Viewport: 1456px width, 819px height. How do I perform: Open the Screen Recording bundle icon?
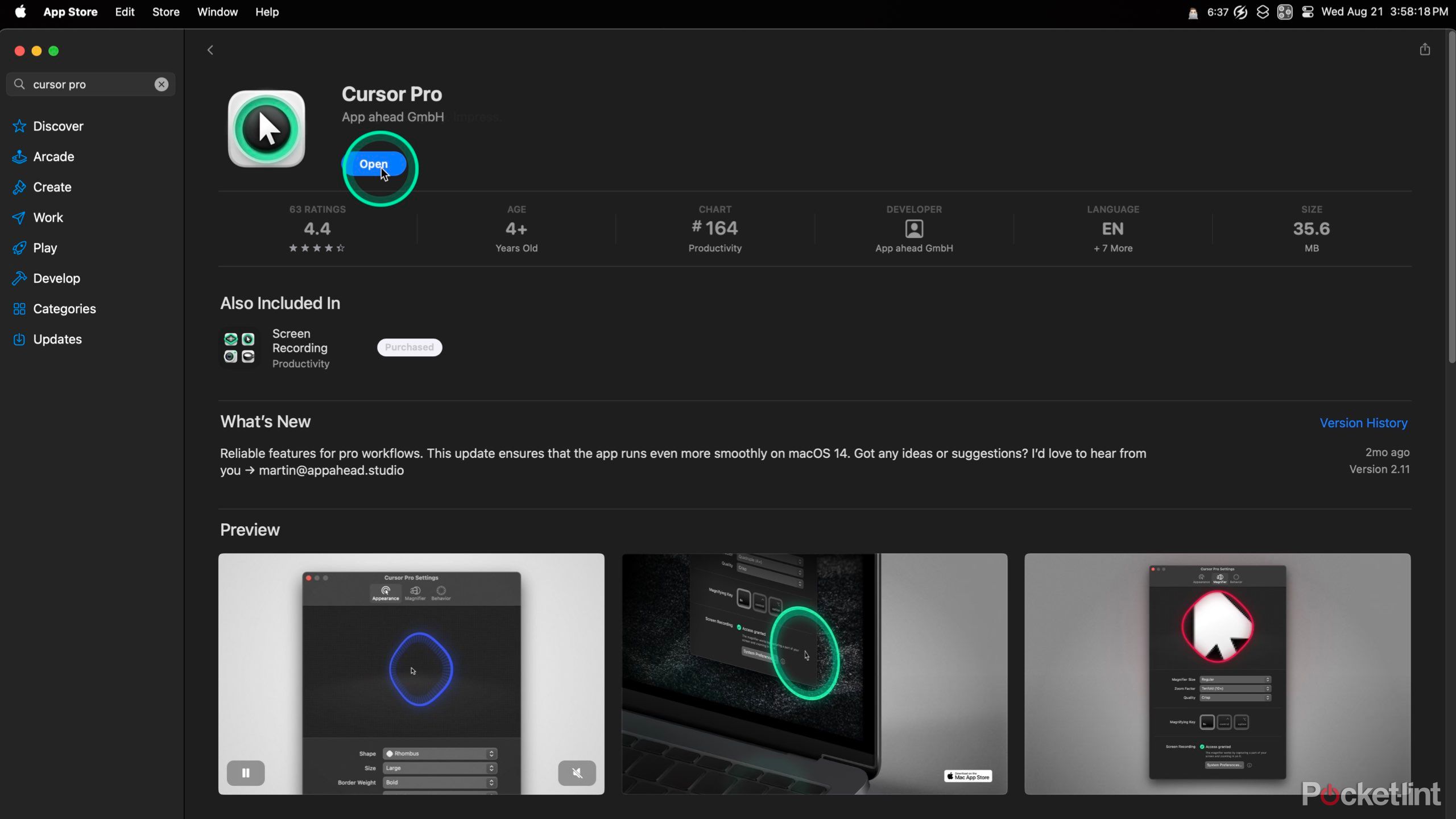pos(239,348)
